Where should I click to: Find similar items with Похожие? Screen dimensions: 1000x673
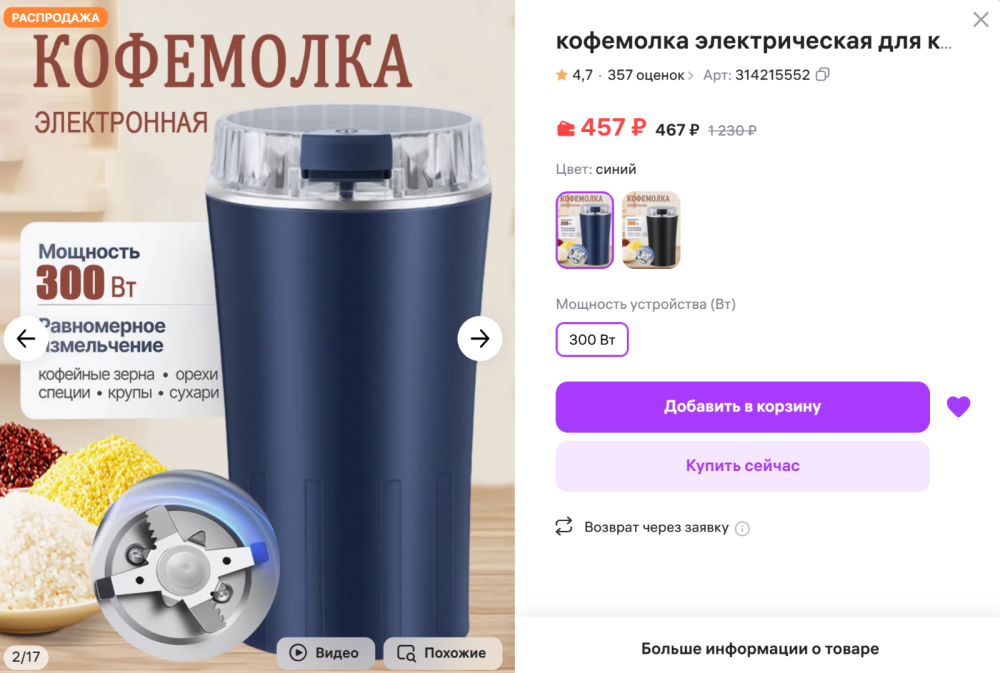(443, 653)
